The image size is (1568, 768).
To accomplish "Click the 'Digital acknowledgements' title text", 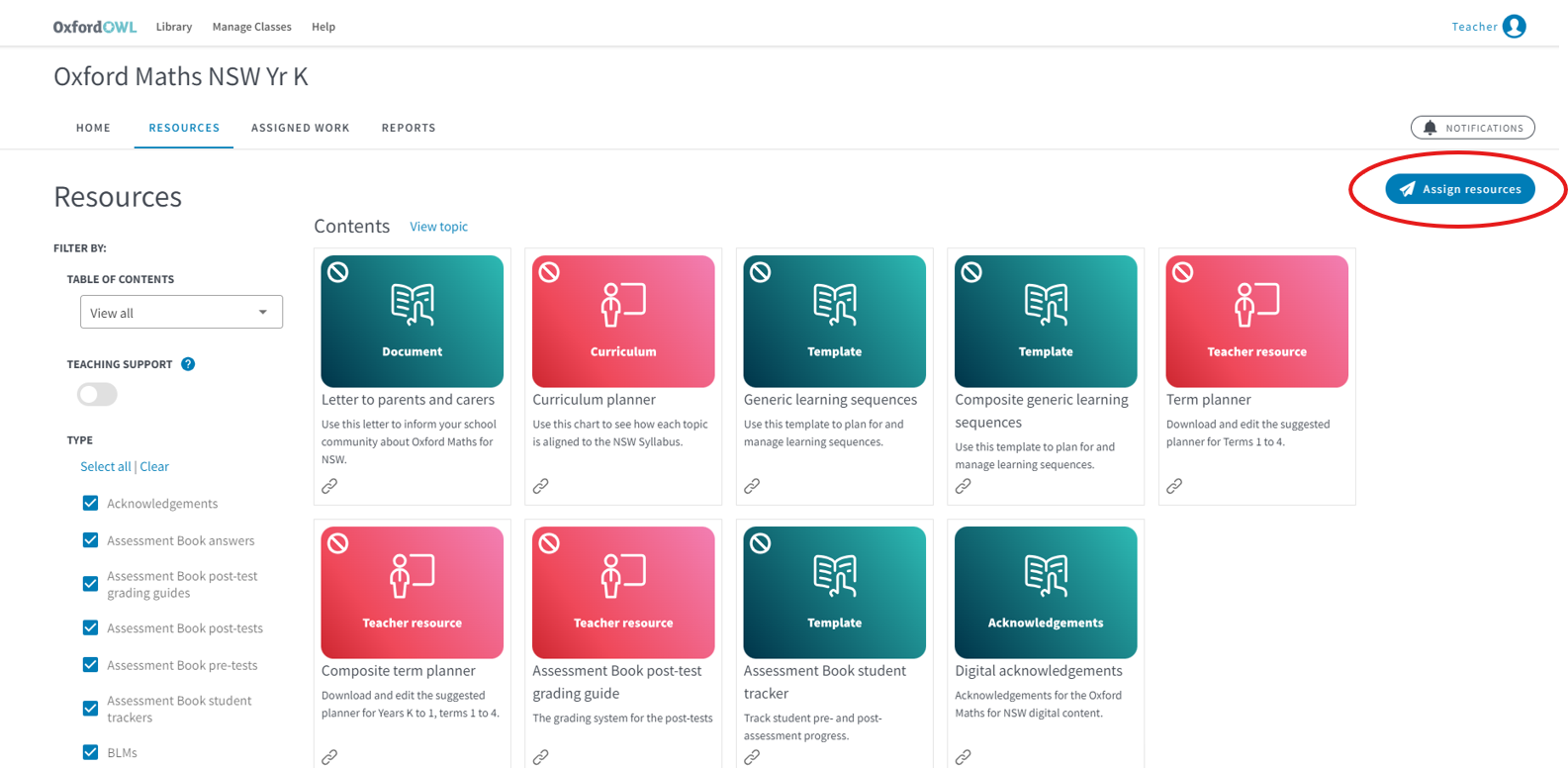I will (1039, 671).
